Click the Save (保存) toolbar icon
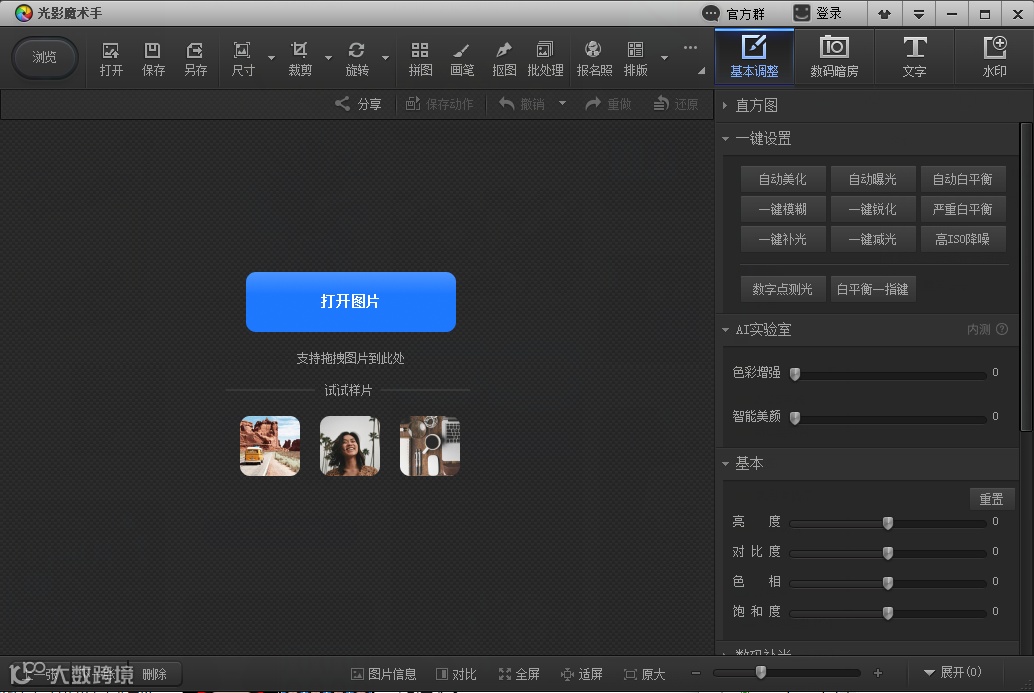 [153, 58]
